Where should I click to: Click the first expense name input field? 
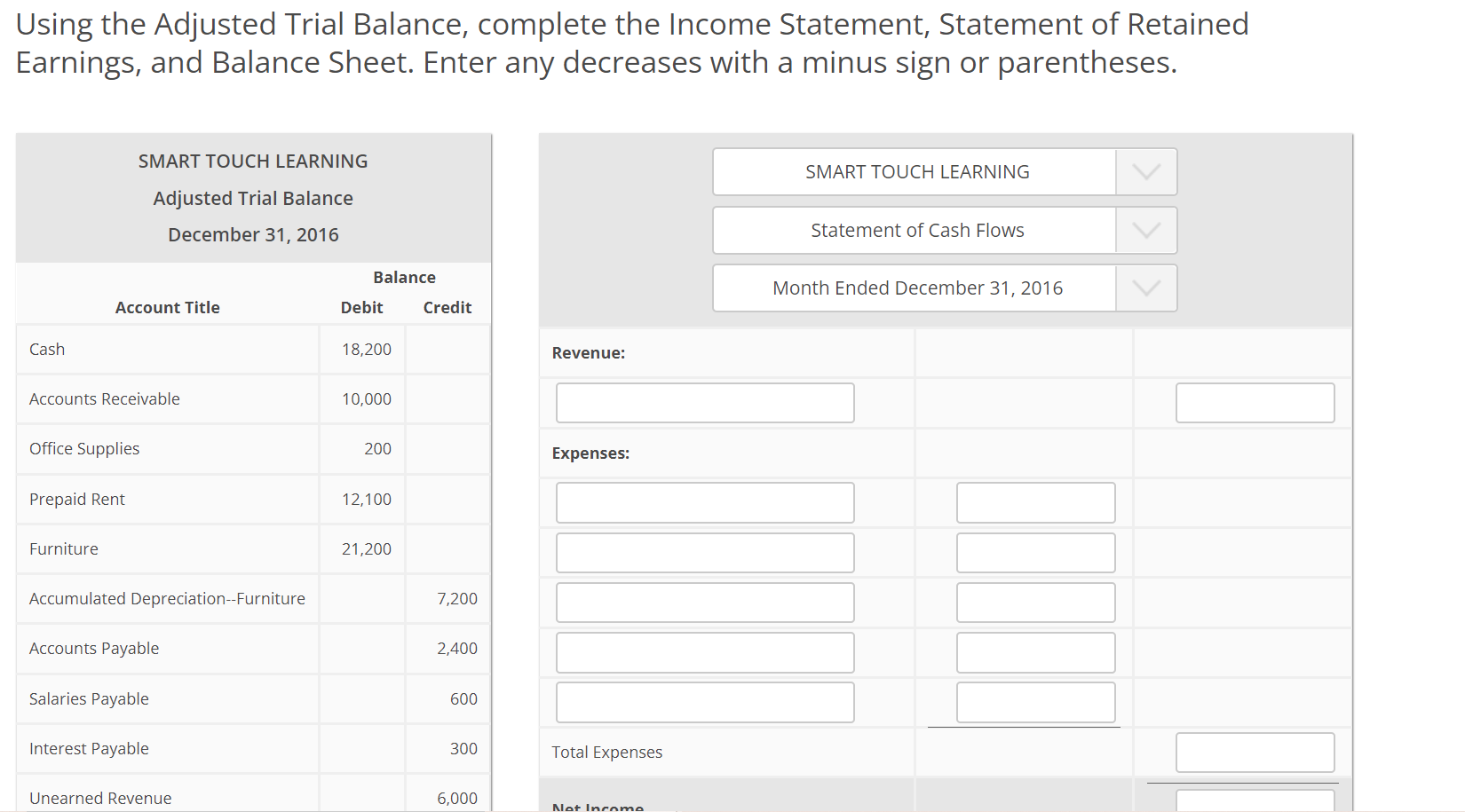click(x=704, y=502)
